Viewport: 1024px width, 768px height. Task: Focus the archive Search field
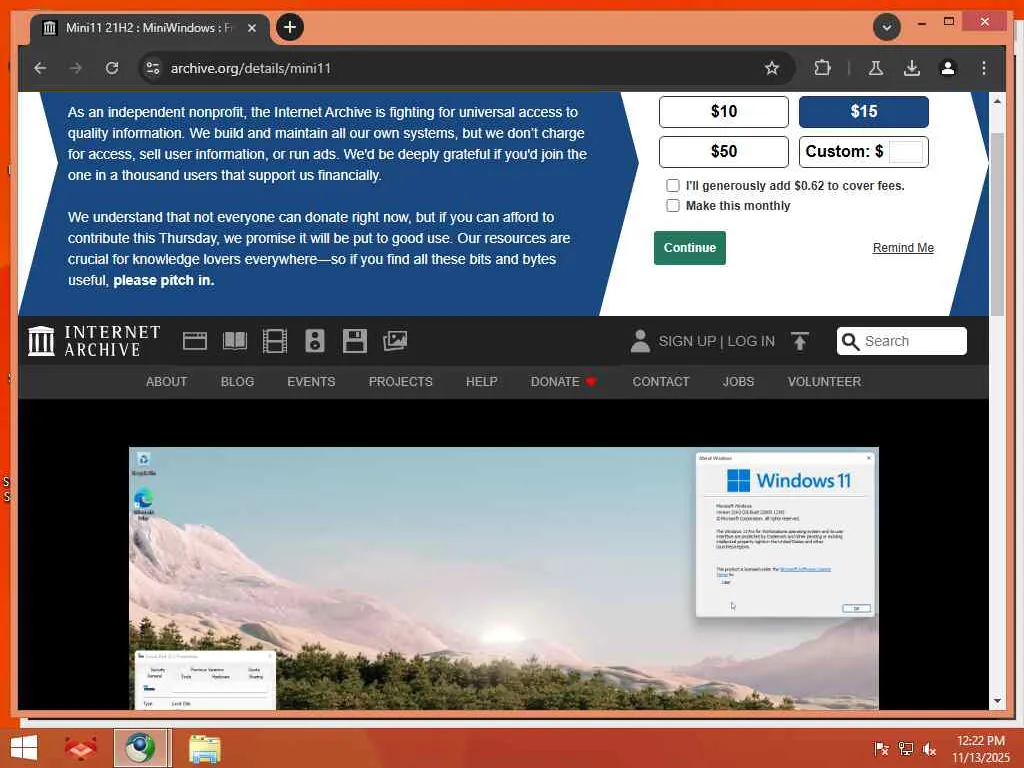click(x=902, y=341)
